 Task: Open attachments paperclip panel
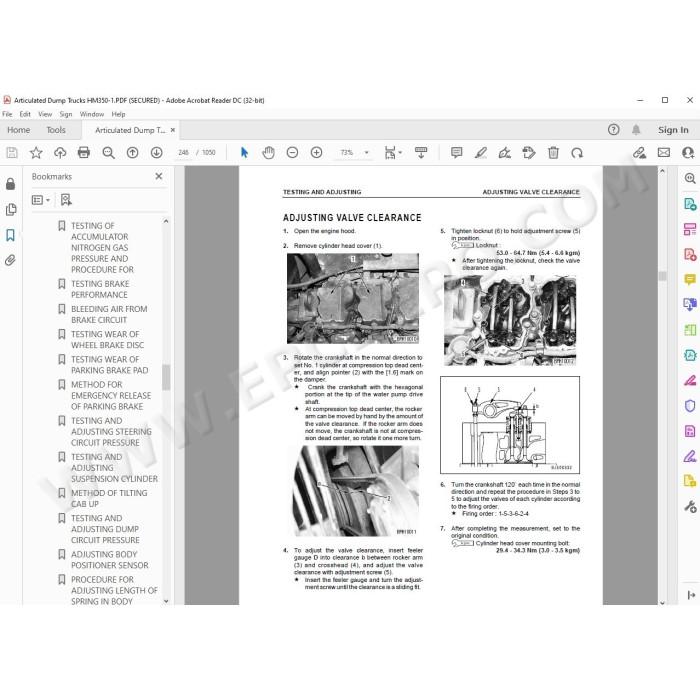(x=10, y=260)
